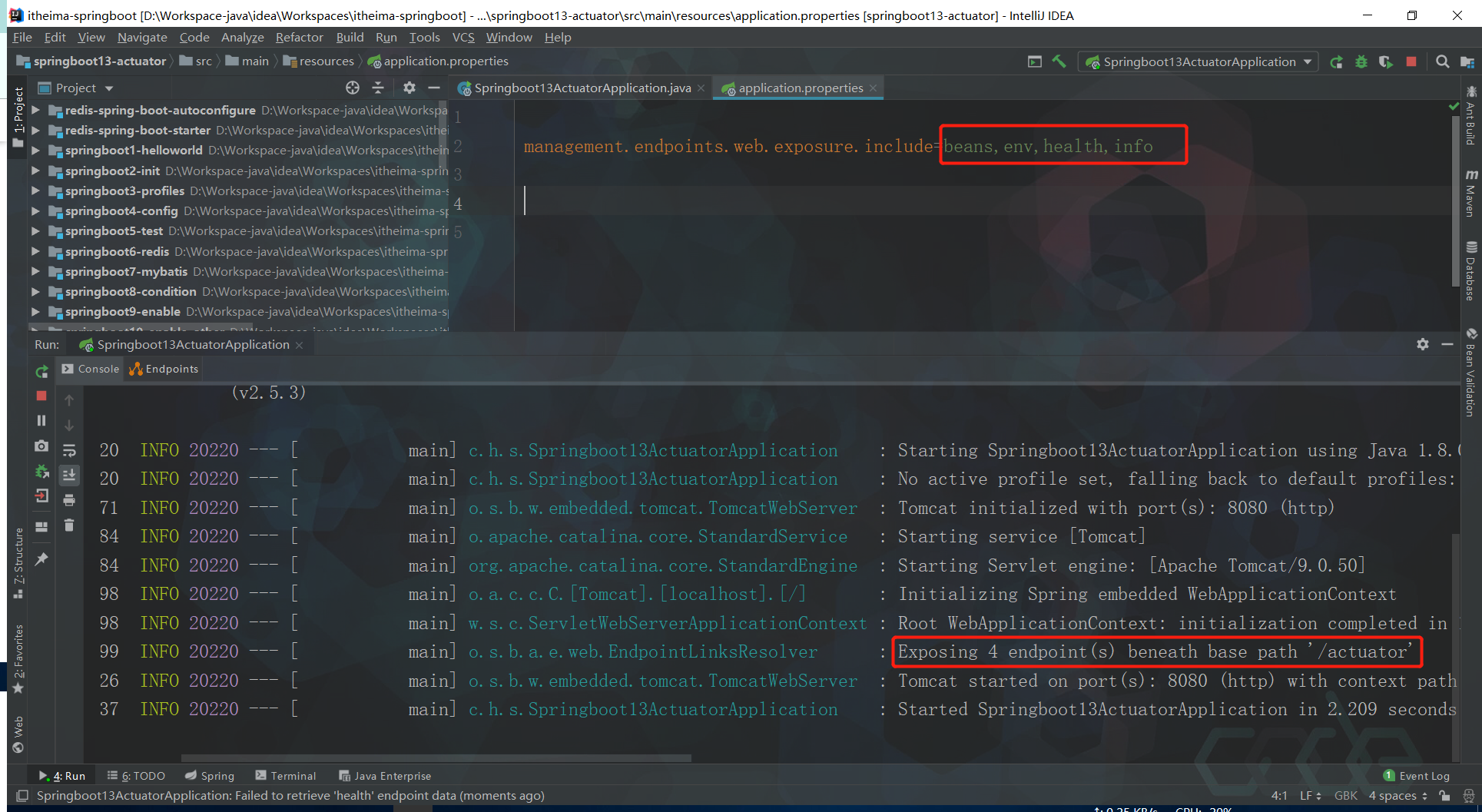Open the Terminal tool window
This screenshot has height=812, width=1482.
click(285, 776)
